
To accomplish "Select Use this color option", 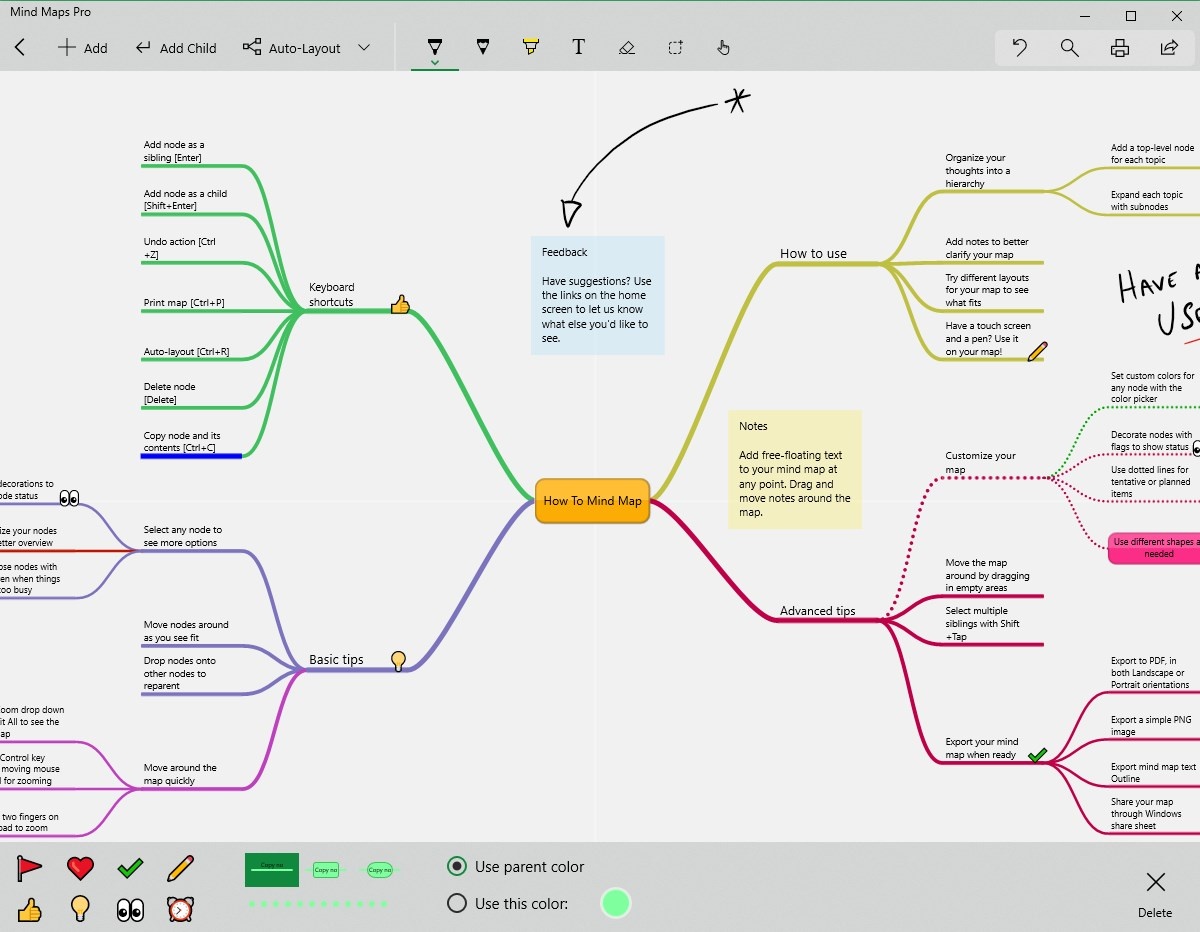I will click(x=508, y=903).
